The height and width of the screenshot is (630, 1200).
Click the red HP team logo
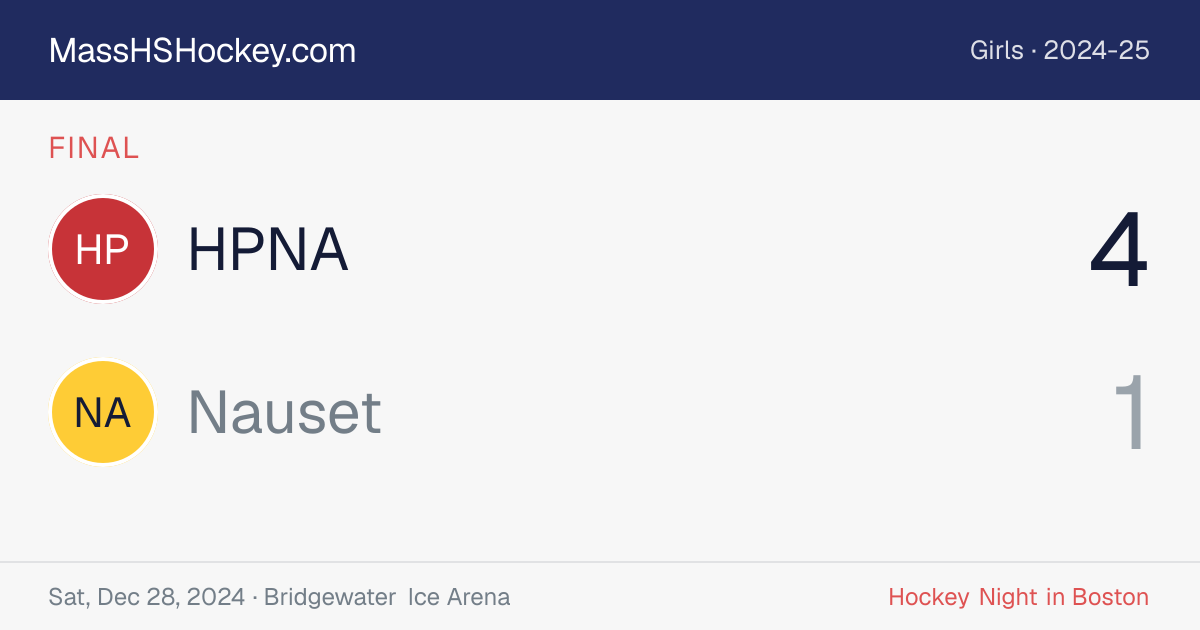103,249
